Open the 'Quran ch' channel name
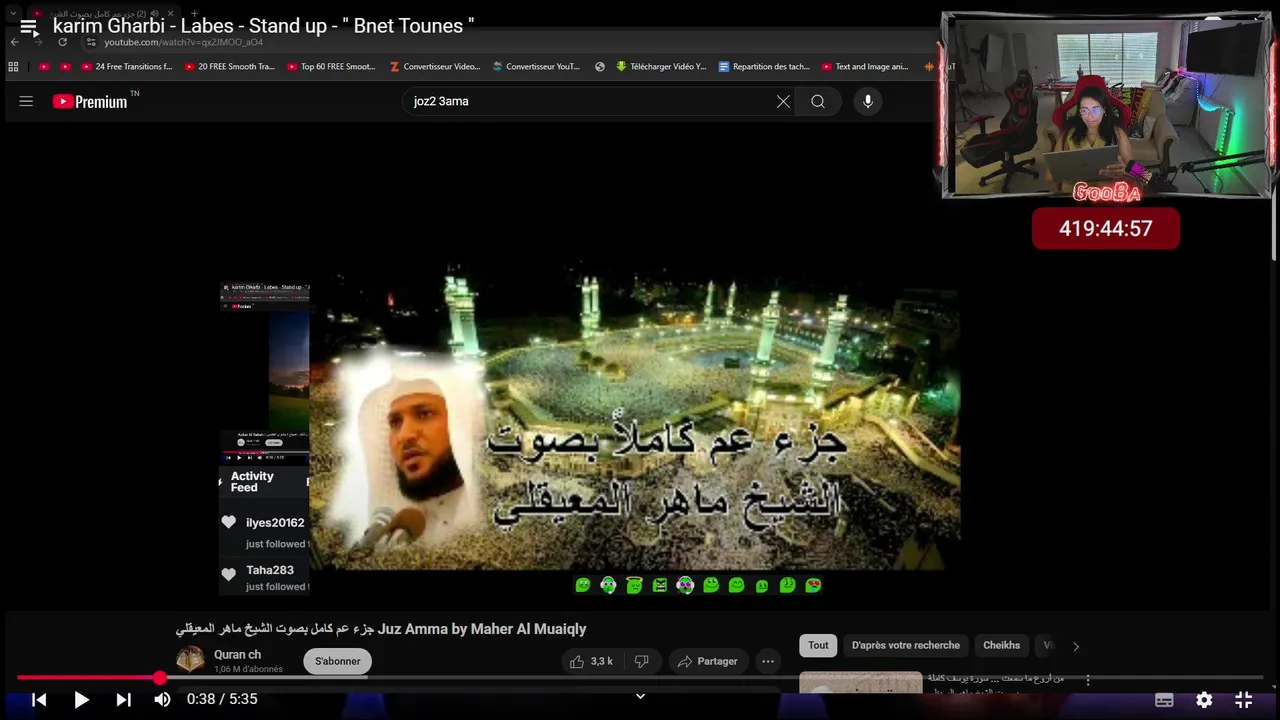The width and height of the screenshot is (1280, 720). pyautogui.click(x=237, y=655)
